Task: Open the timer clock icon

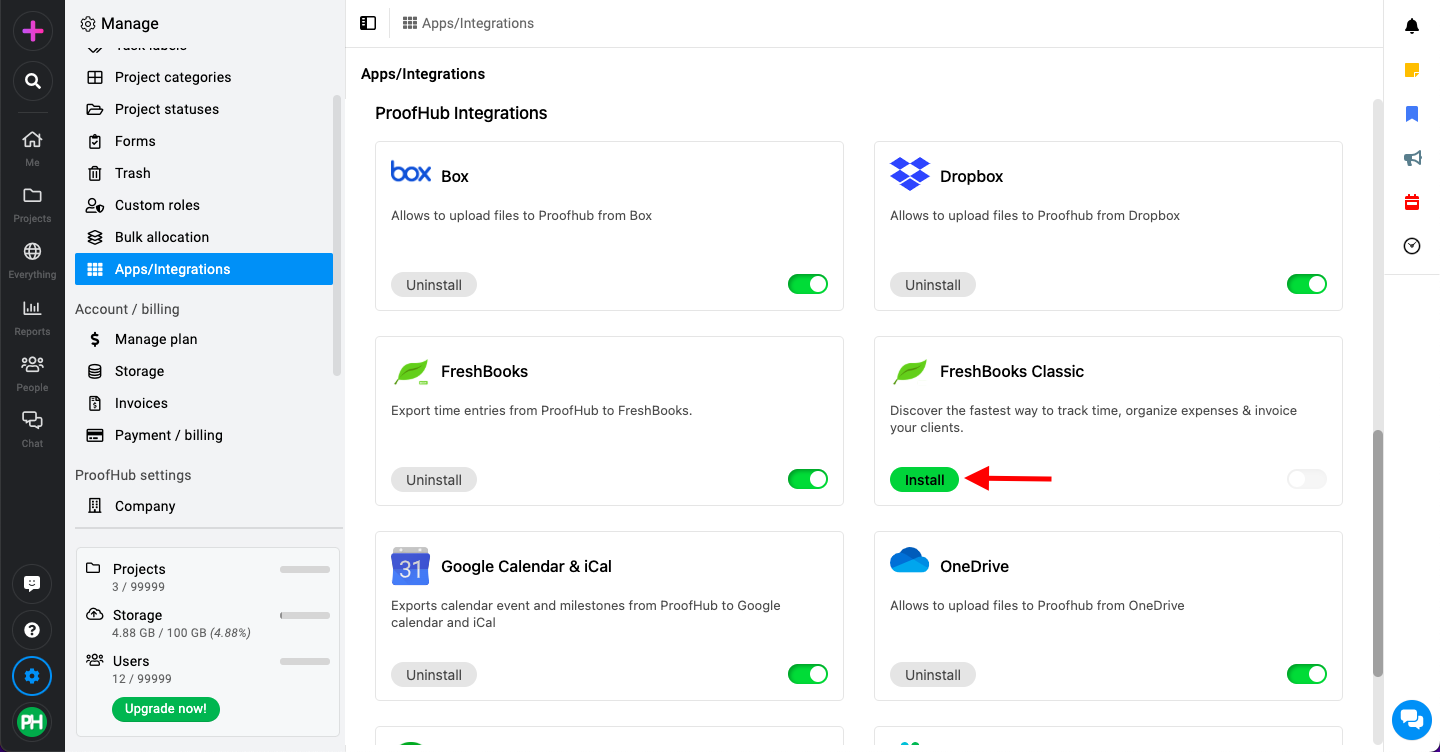Action: (x=1412, y=246)
